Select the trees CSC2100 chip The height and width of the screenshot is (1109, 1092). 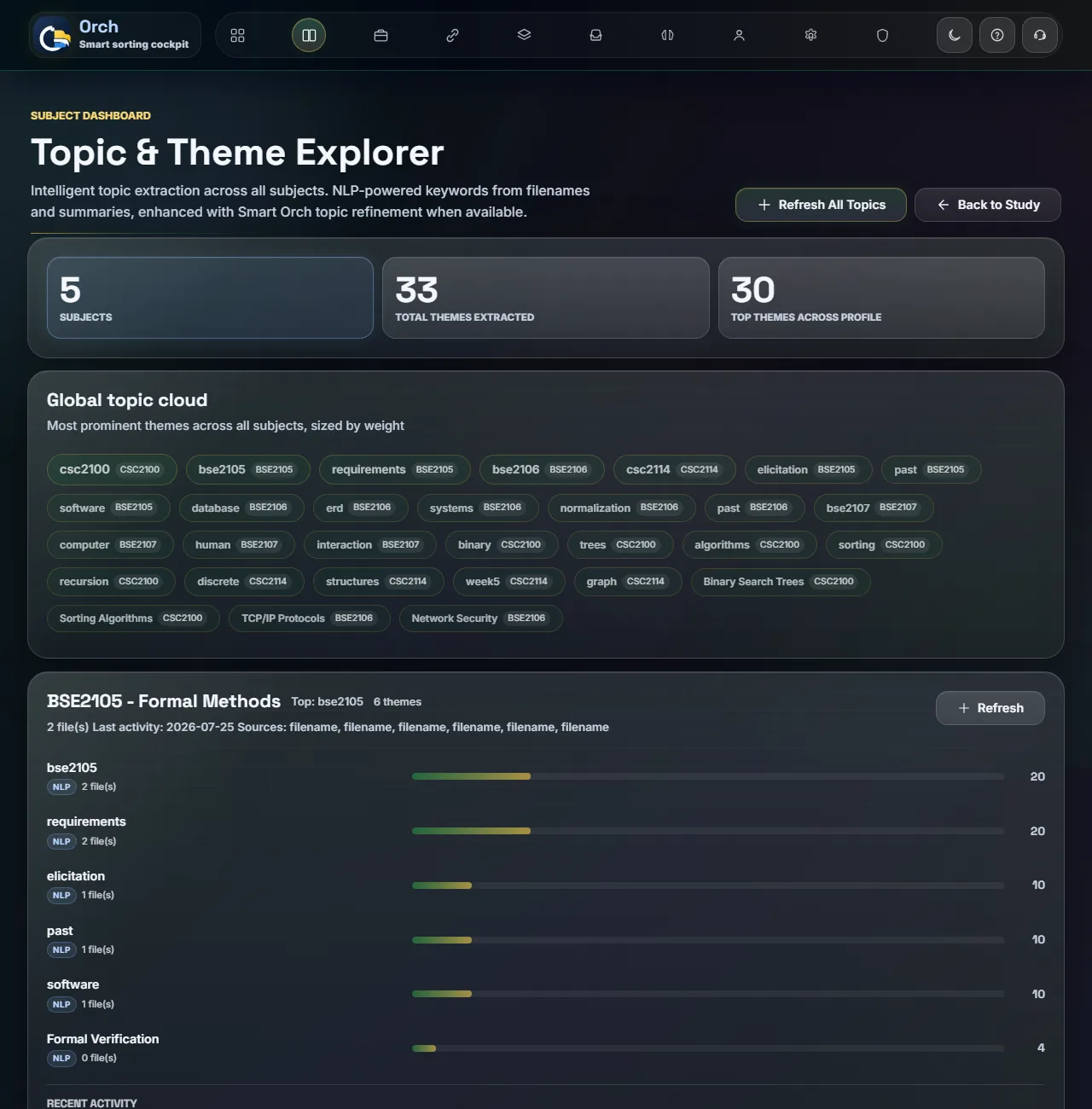pos(620,544)
